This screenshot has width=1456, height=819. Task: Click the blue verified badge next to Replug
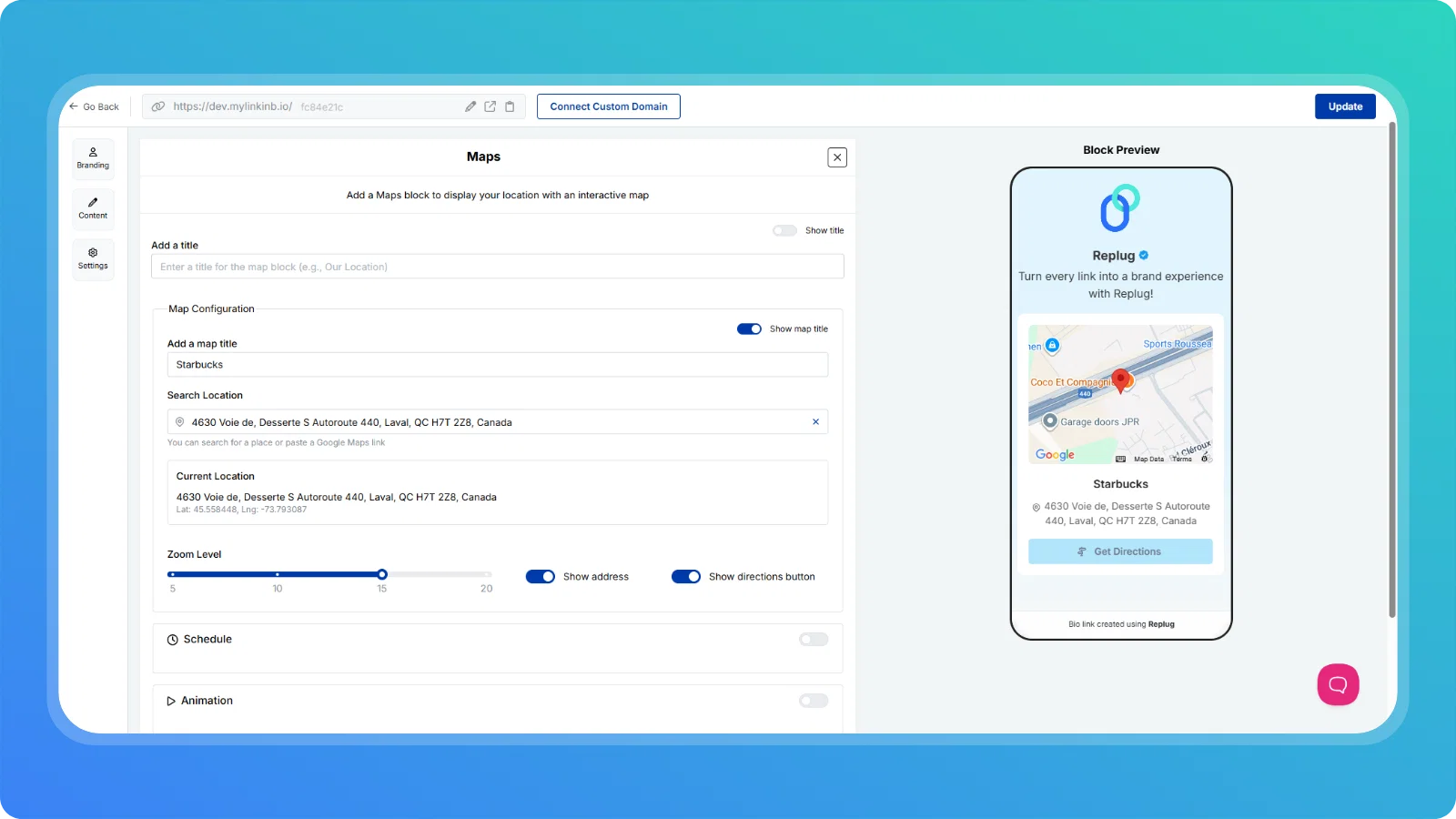(x=1144, y=256)
